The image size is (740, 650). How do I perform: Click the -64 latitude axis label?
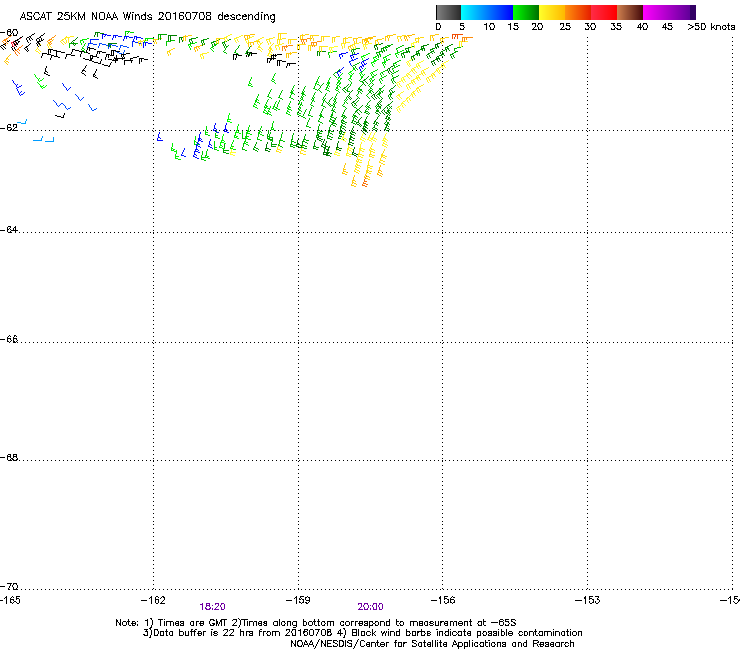click(9, 230)
